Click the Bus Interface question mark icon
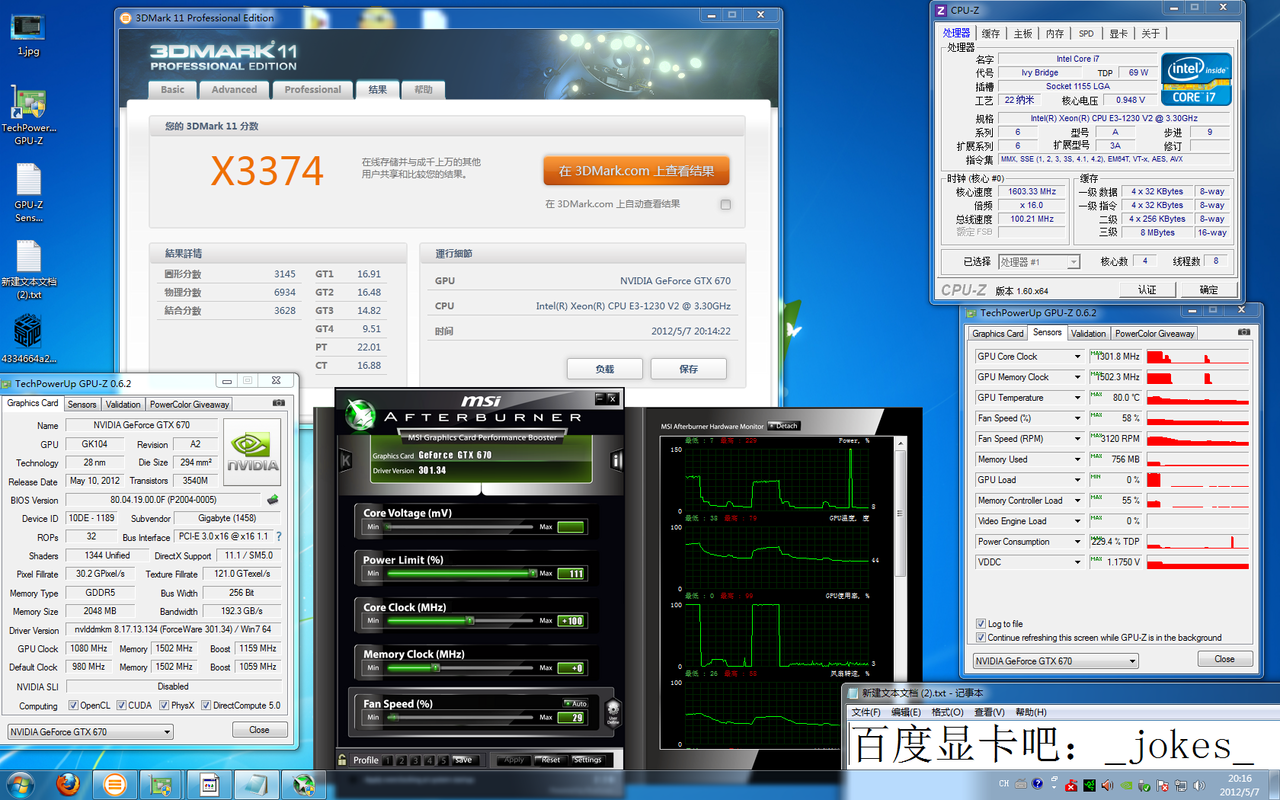Viewport: 1280px width, 800px height. [279, 537]
